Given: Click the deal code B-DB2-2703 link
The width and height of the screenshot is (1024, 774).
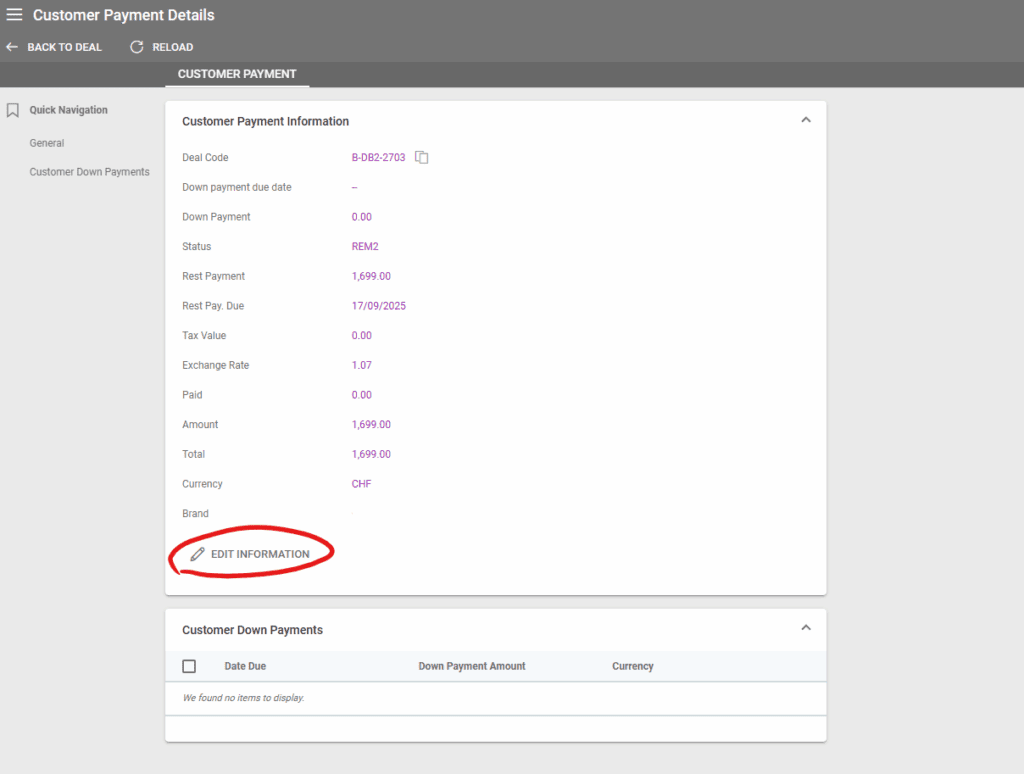Looking at the screenshot, I should coord(378,158).
